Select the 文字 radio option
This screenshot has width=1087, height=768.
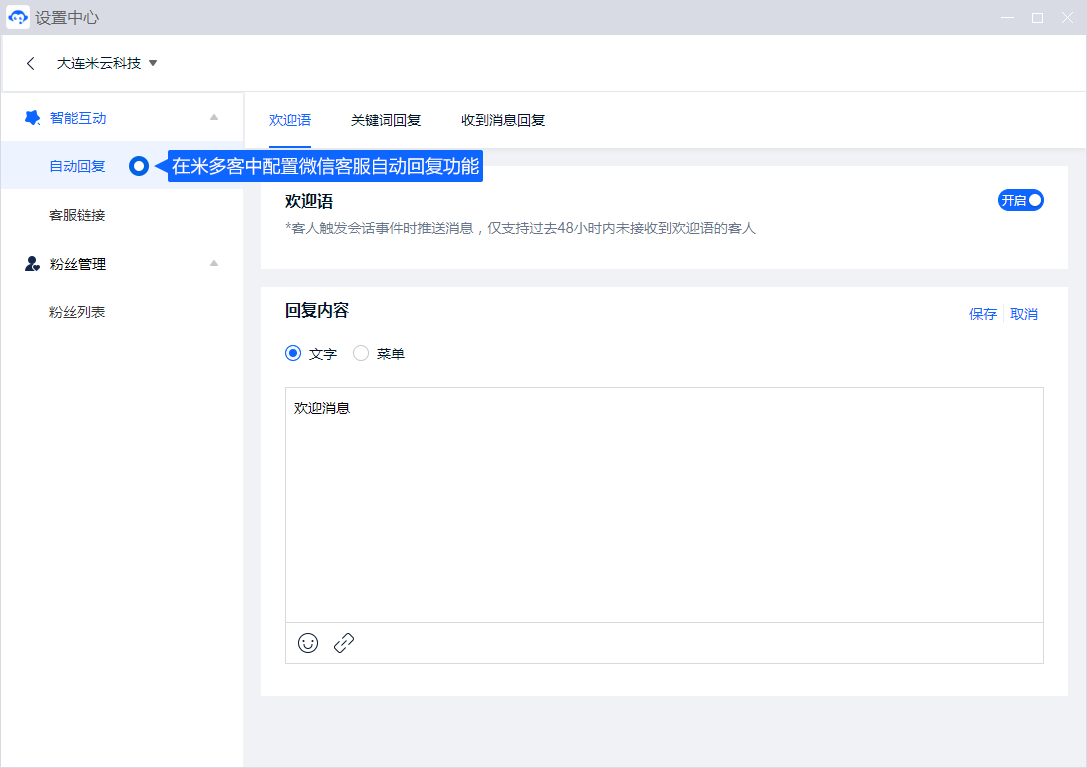(x=293, y=353)
